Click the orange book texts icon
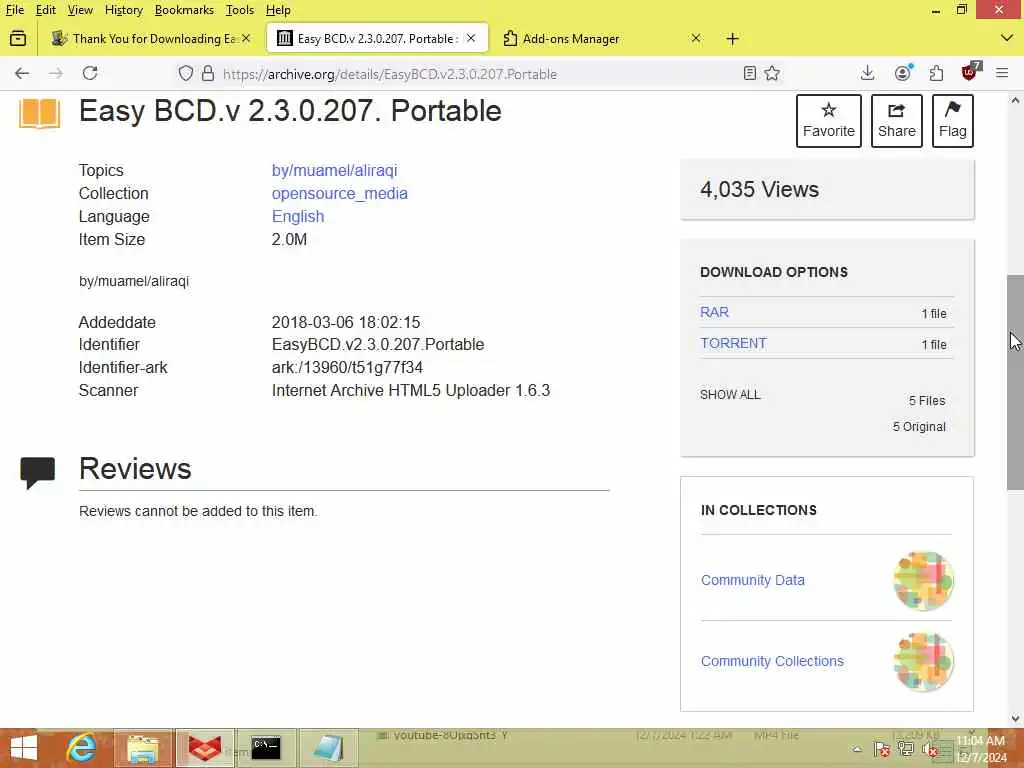The height and width of the screenshot is (768, 1024). (40, 114)
